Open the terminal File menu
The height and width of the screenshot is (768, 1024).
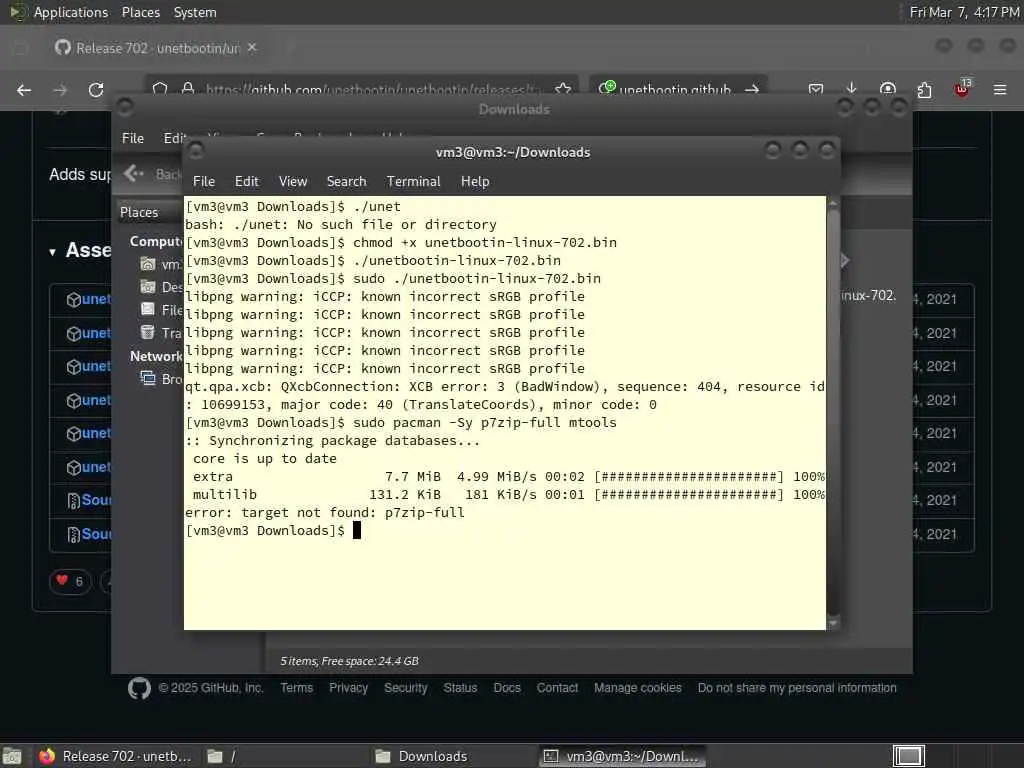tap(203, 182)
